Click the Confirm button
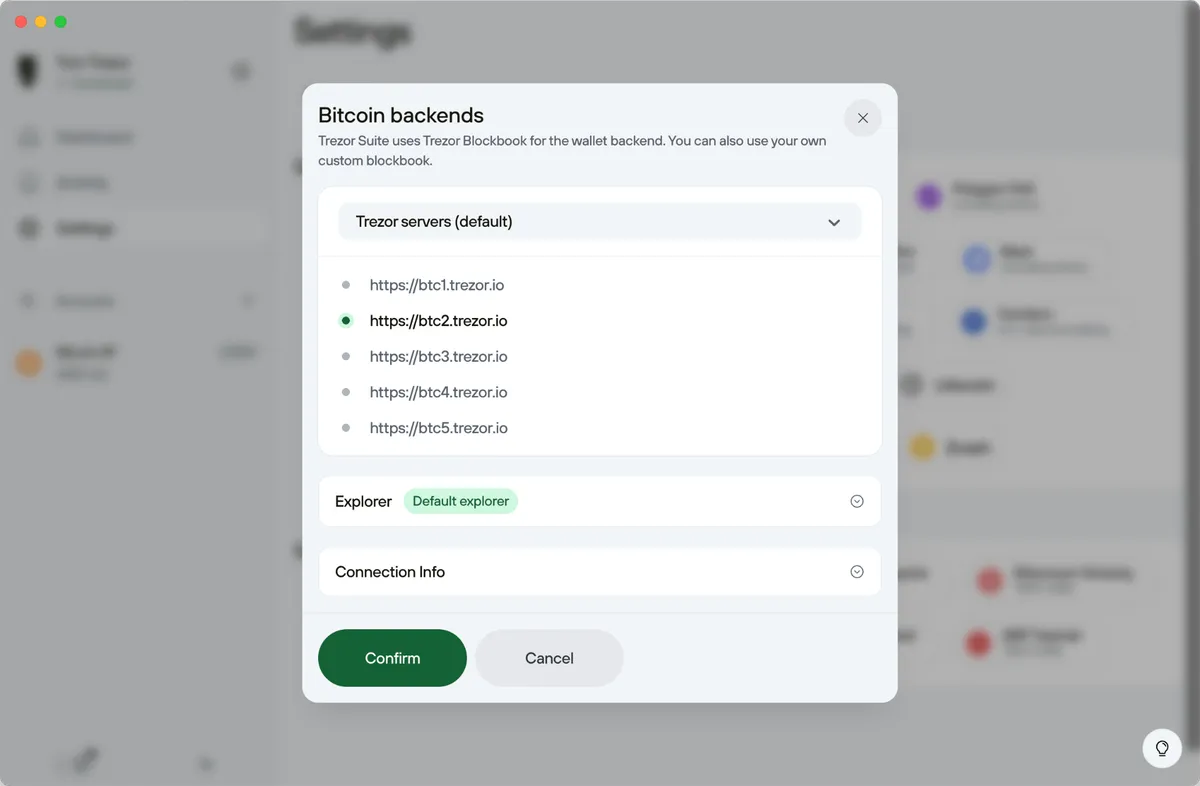This screenshot has width=1200, height=786. (x=392, y=658)
